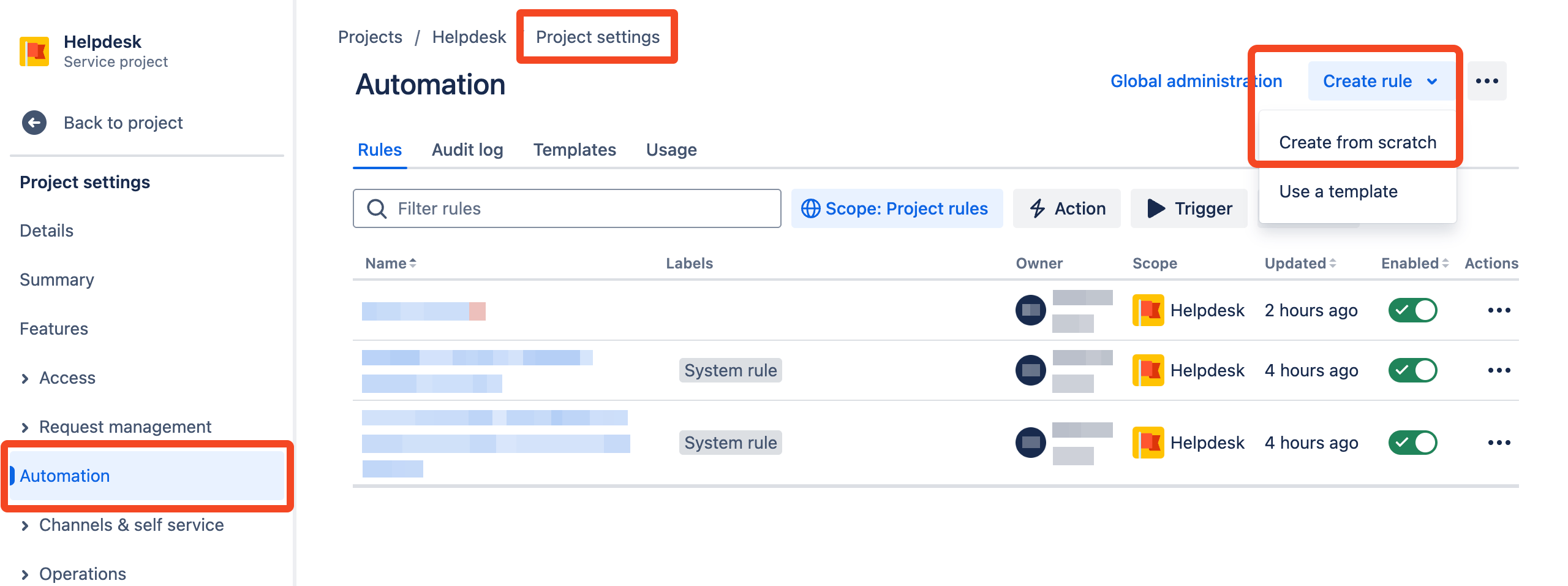Click the search magnifier icon in Filter rules
The image size is (1568, 586).
(377, 209)
